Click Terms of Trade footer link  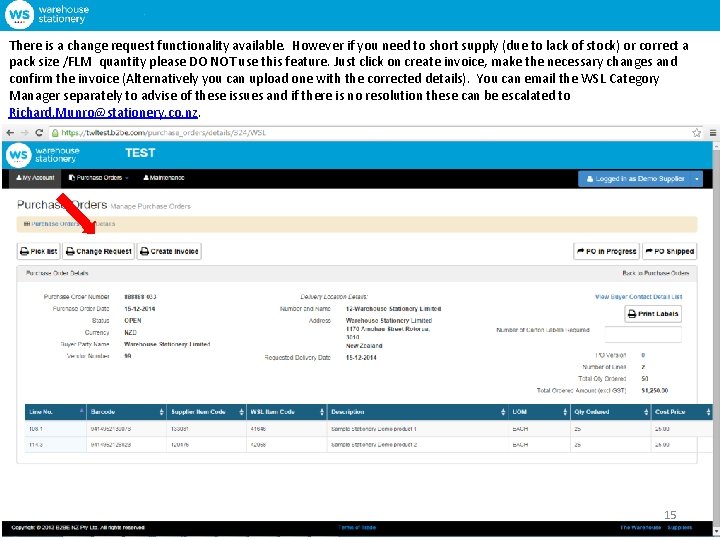coord(357,528)
